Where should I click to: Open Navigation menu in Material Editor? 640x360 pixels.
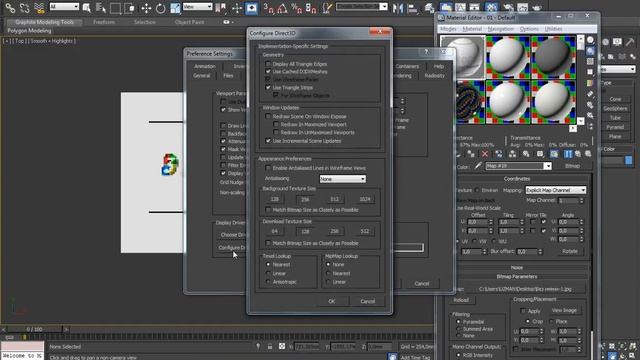click(x=501, y=29)
